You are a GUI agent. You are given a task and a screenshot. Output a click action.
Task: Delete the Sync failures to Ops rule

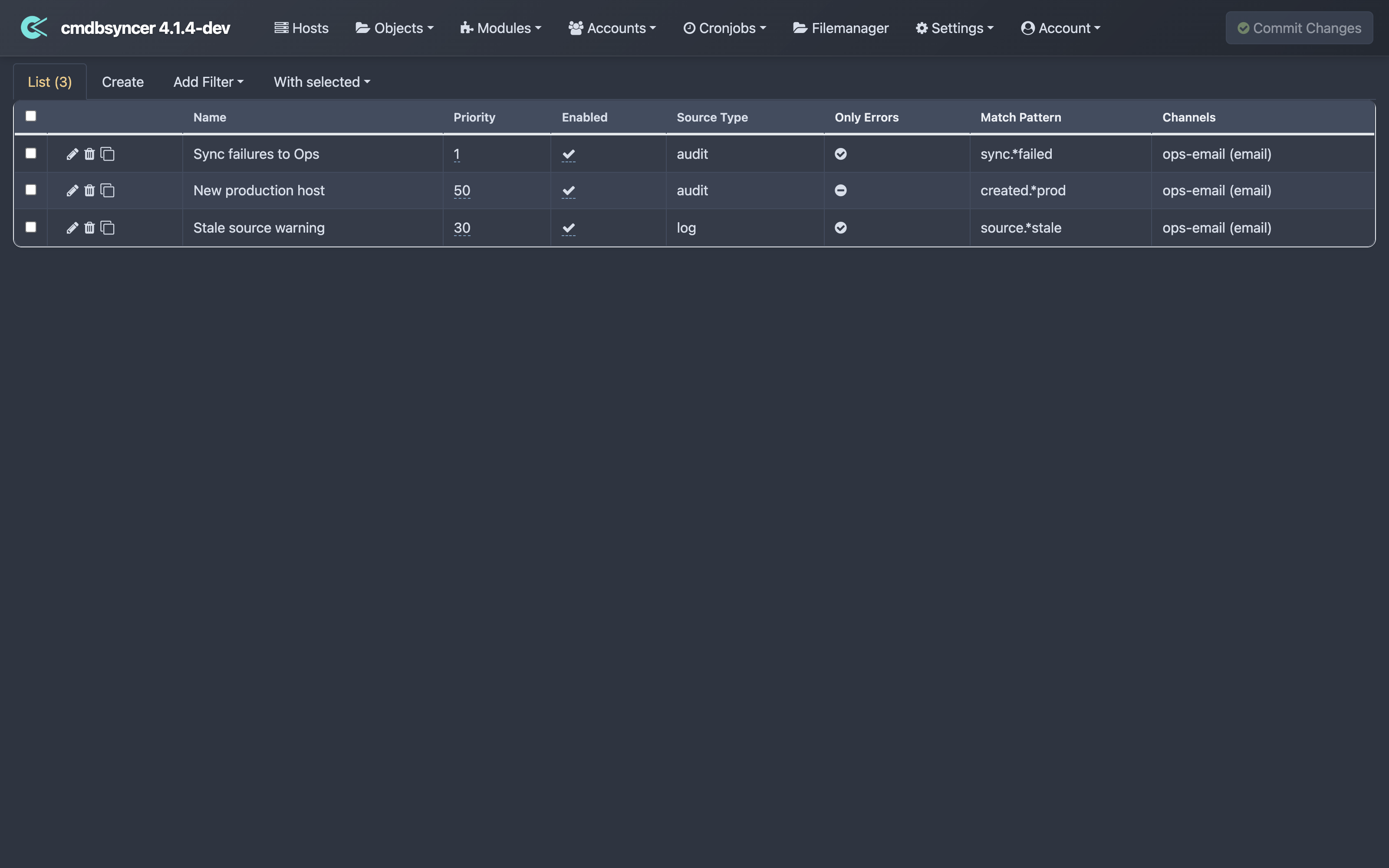(x=89, y=154)
